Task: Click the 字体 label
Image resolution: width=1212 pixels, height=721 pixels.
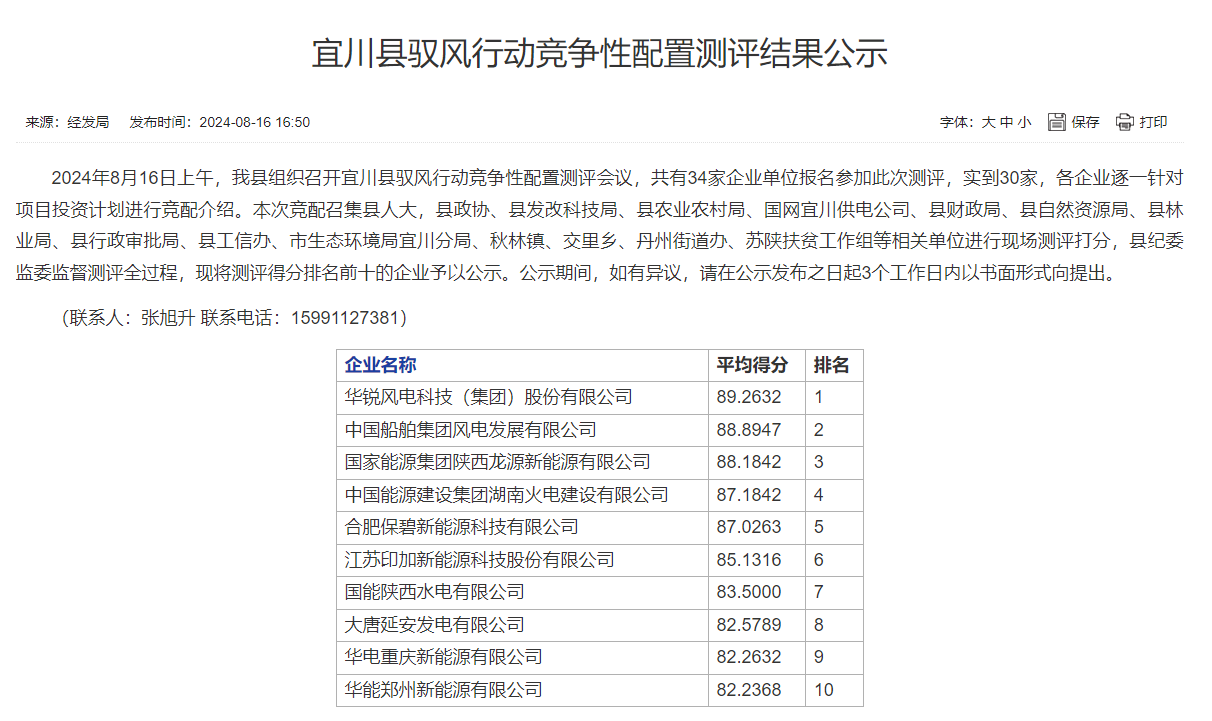Action: [957, 122]
